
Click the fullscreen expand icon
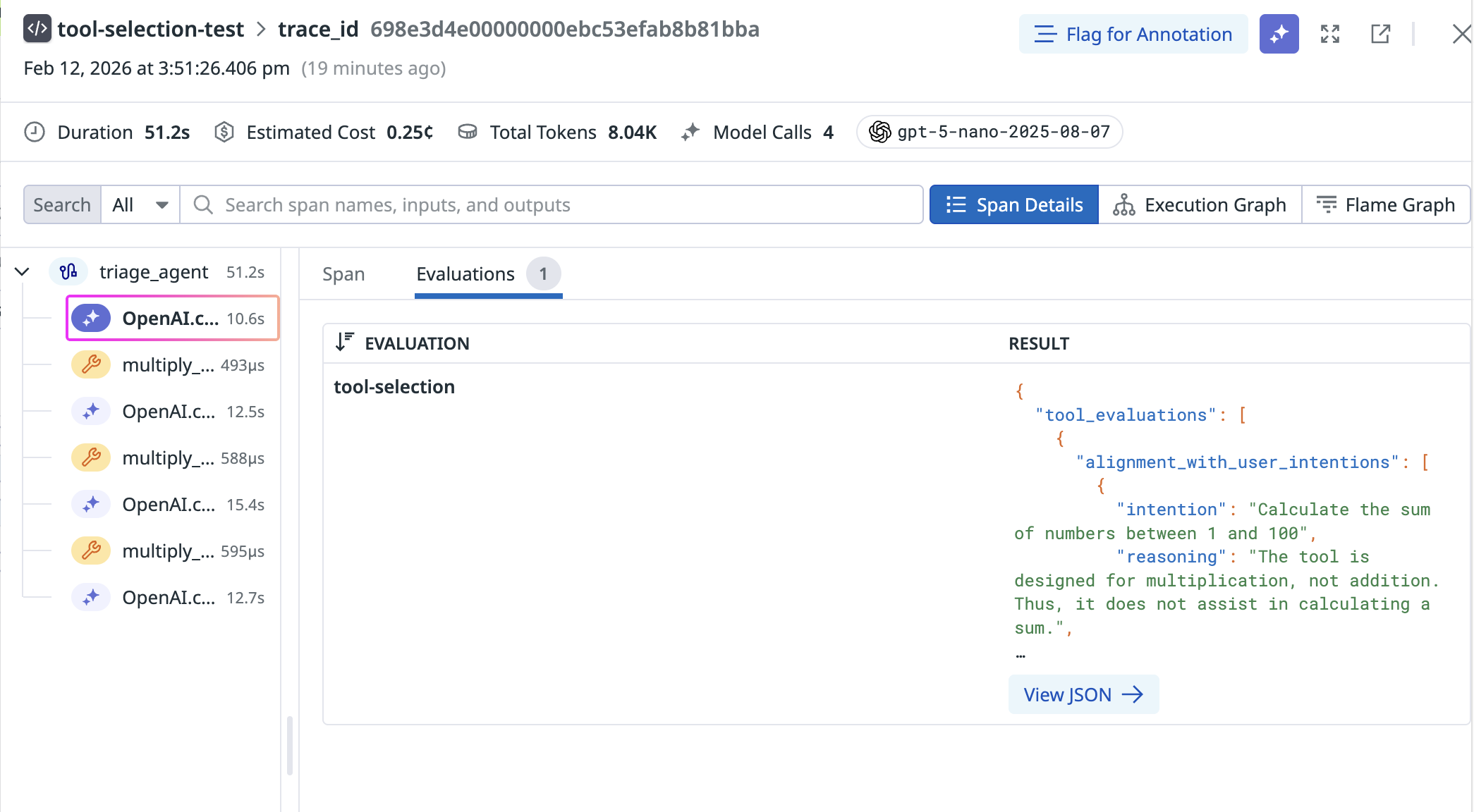[1329, 34]
